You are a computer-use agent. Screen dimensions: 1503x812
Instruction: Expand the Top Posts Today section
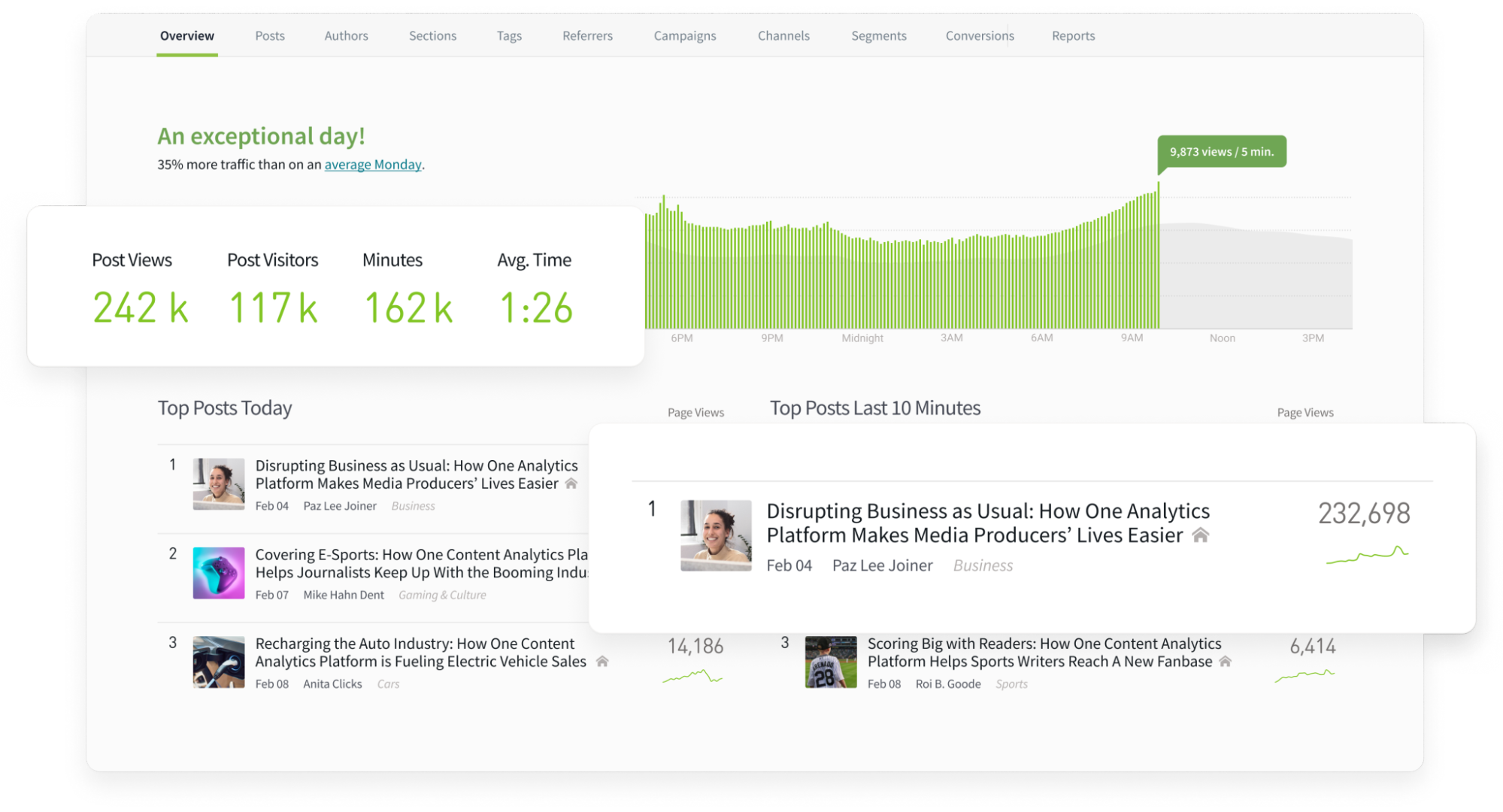tap(225, 407)
